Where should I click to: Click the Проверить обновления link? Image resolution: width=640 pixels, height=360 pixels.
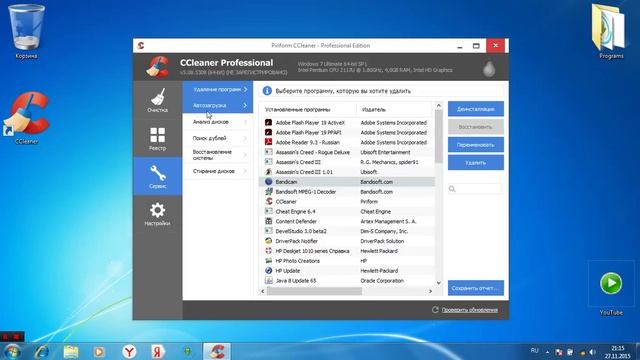coord(470,310)
